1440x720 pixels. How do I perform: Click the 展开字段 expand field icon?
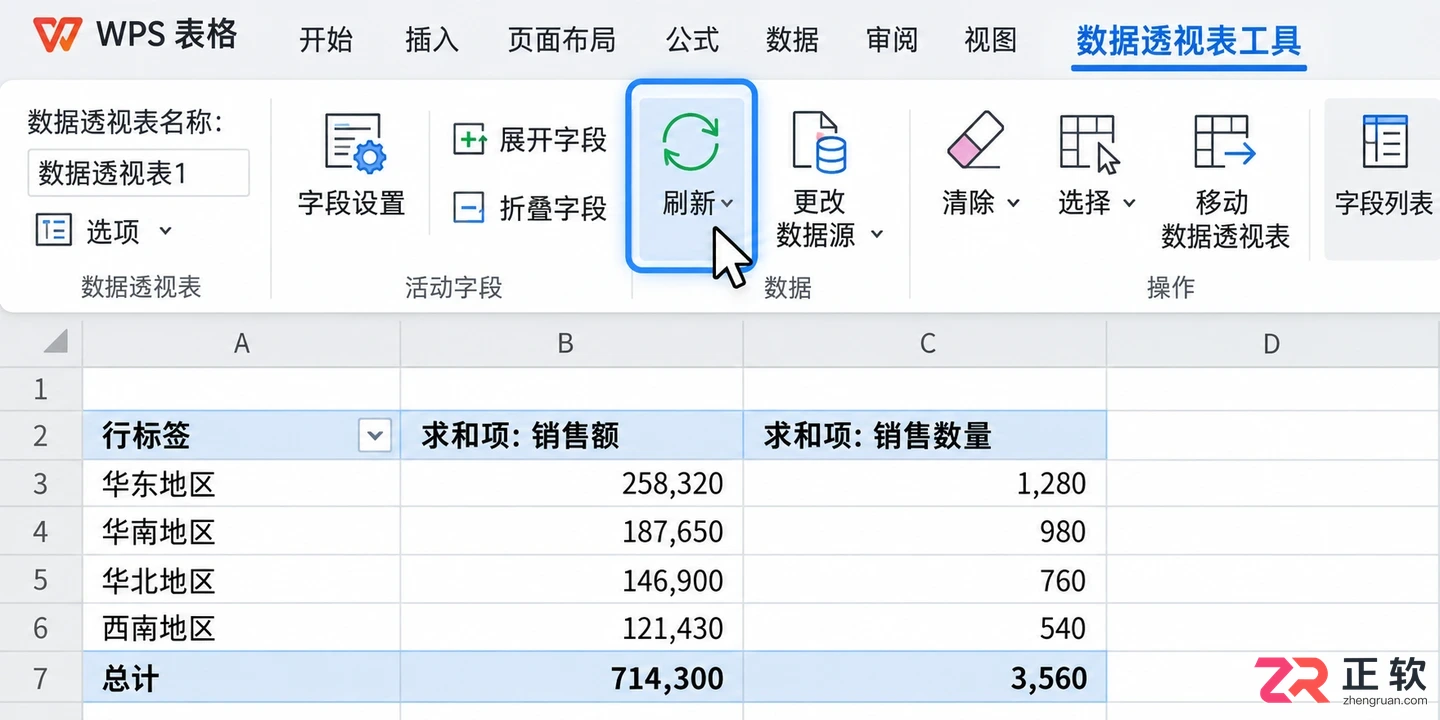[469, 139]
